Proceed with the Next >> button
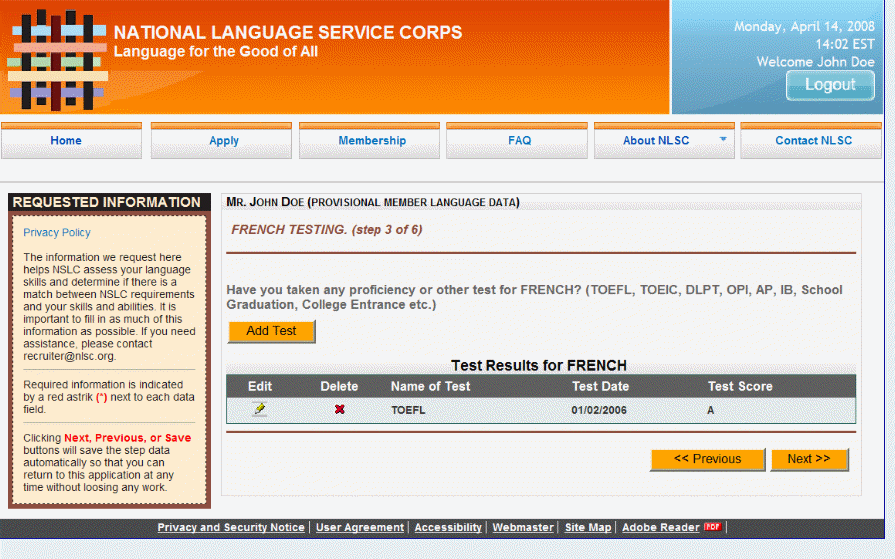895x559 pixels. [809, 459]
